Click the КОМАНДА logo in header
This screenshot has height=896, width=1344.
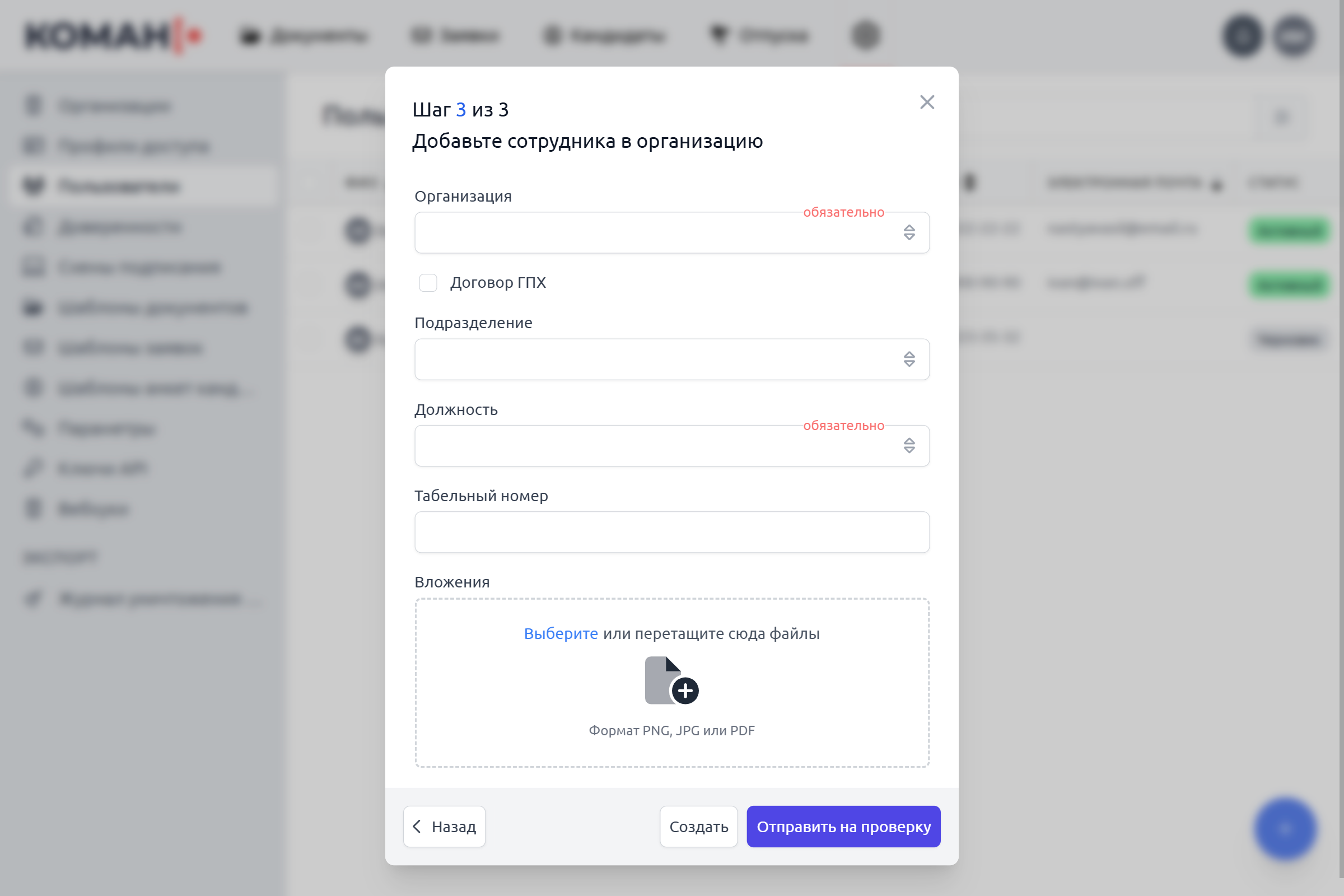point(113,35)
